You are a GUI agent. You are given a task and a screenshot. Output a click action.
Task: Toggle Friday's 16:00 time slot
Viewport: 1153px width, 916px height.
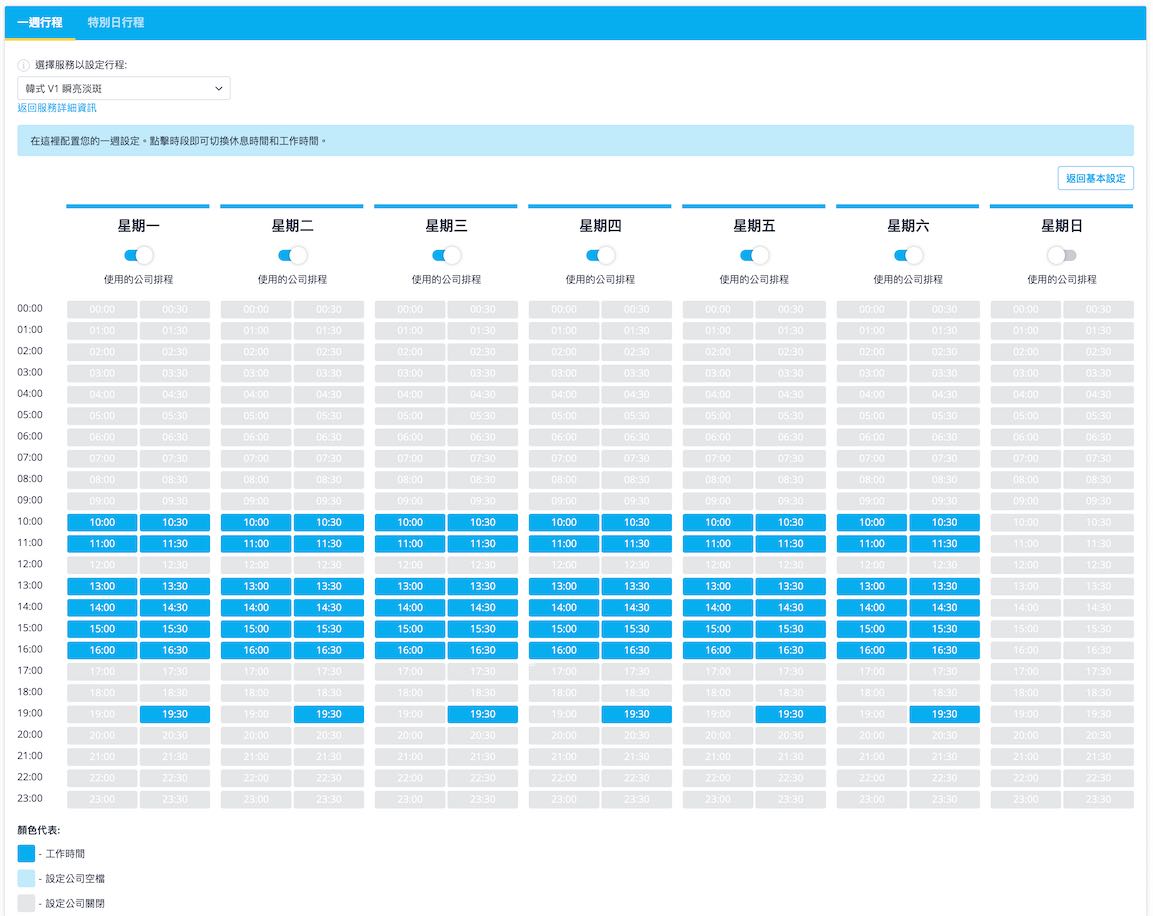click(x=718, y=651)
